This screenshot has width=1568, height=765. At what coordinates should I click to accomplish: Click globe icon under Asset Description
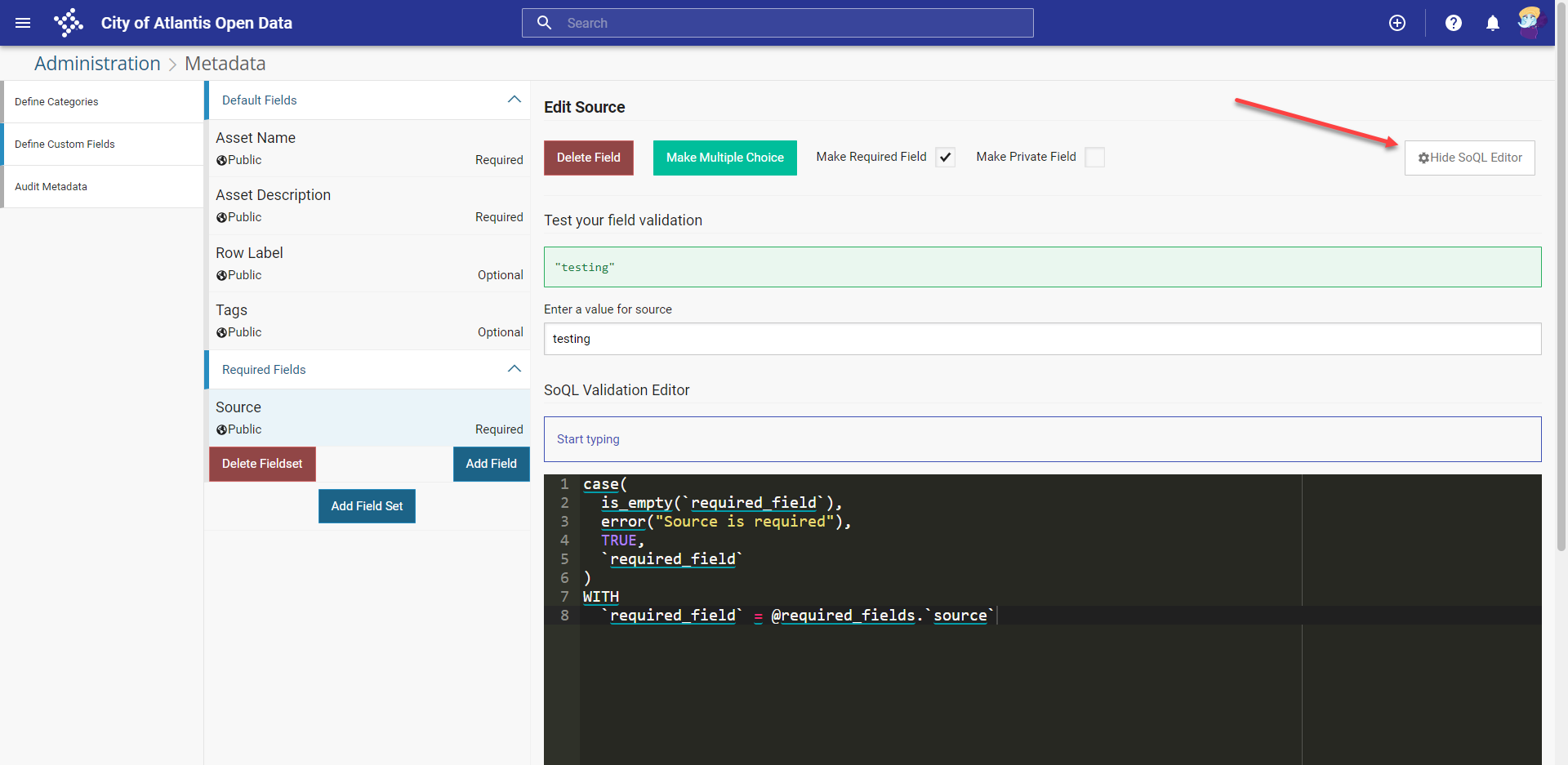(x=221, y=218)
